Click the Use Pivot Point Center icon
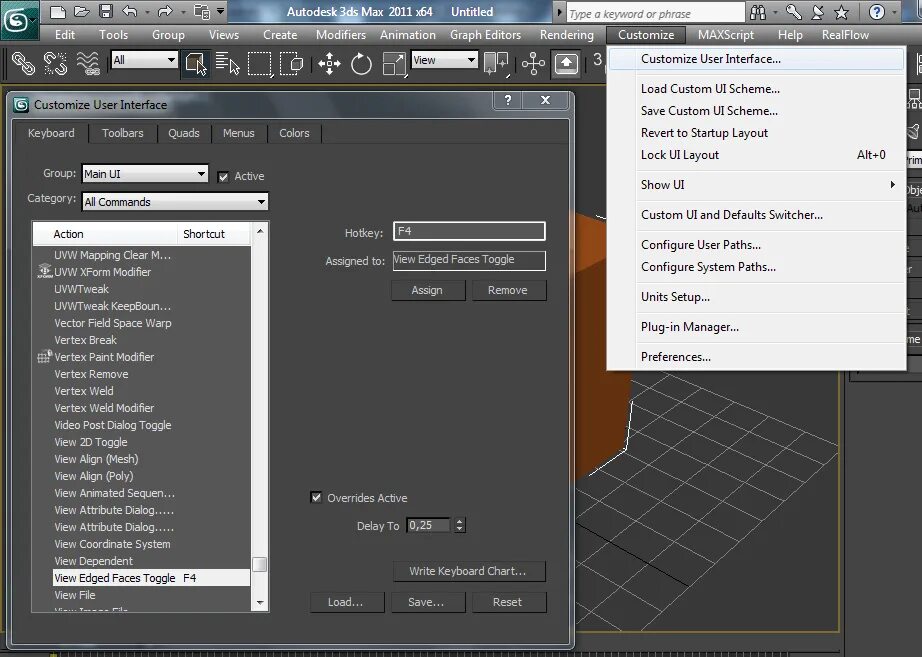The image size is (922, 657). (496, 64)
